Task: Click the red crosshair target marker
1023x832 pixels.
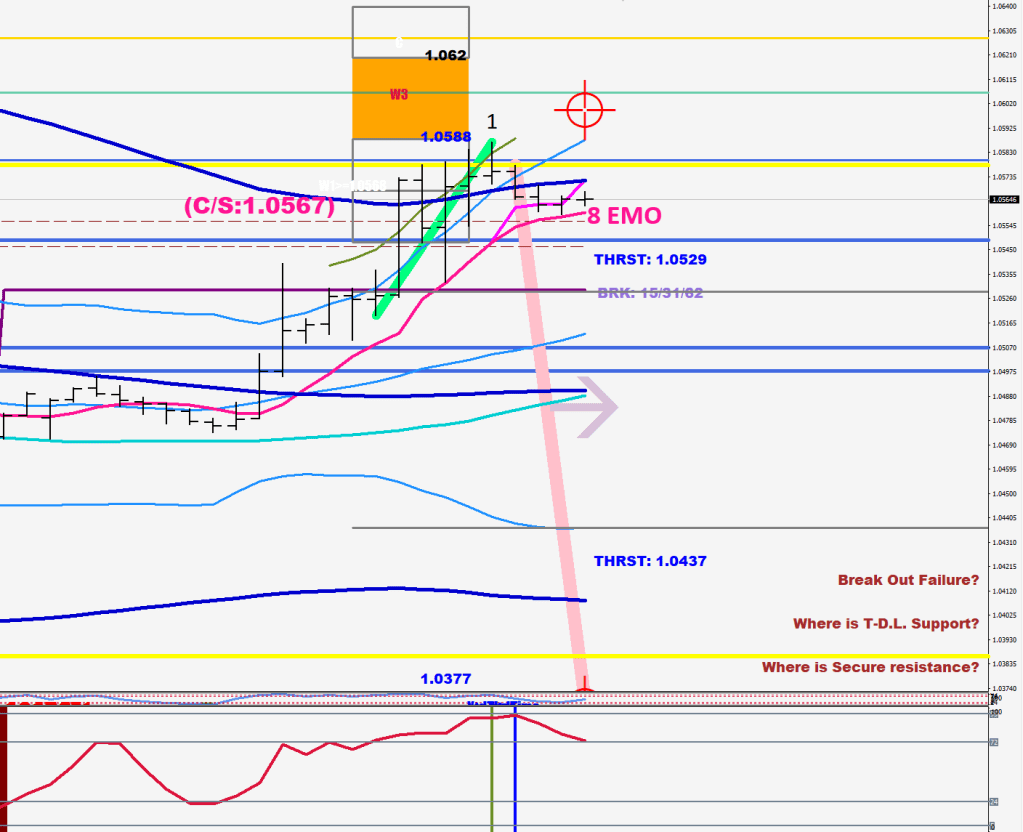Action: coord(585,108)
